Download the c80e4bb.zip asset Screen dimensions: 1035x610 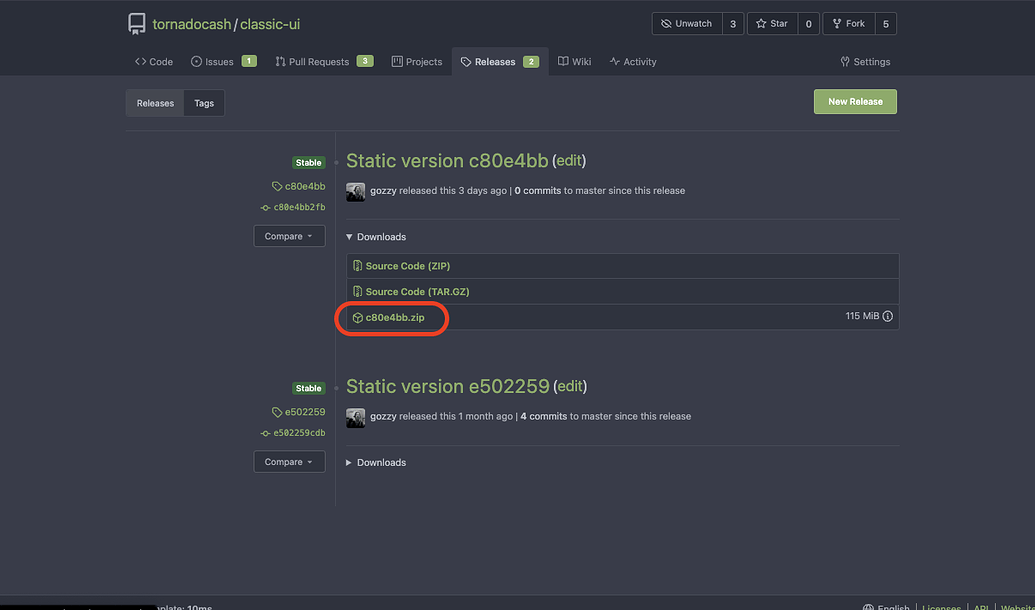coord(394,318)
